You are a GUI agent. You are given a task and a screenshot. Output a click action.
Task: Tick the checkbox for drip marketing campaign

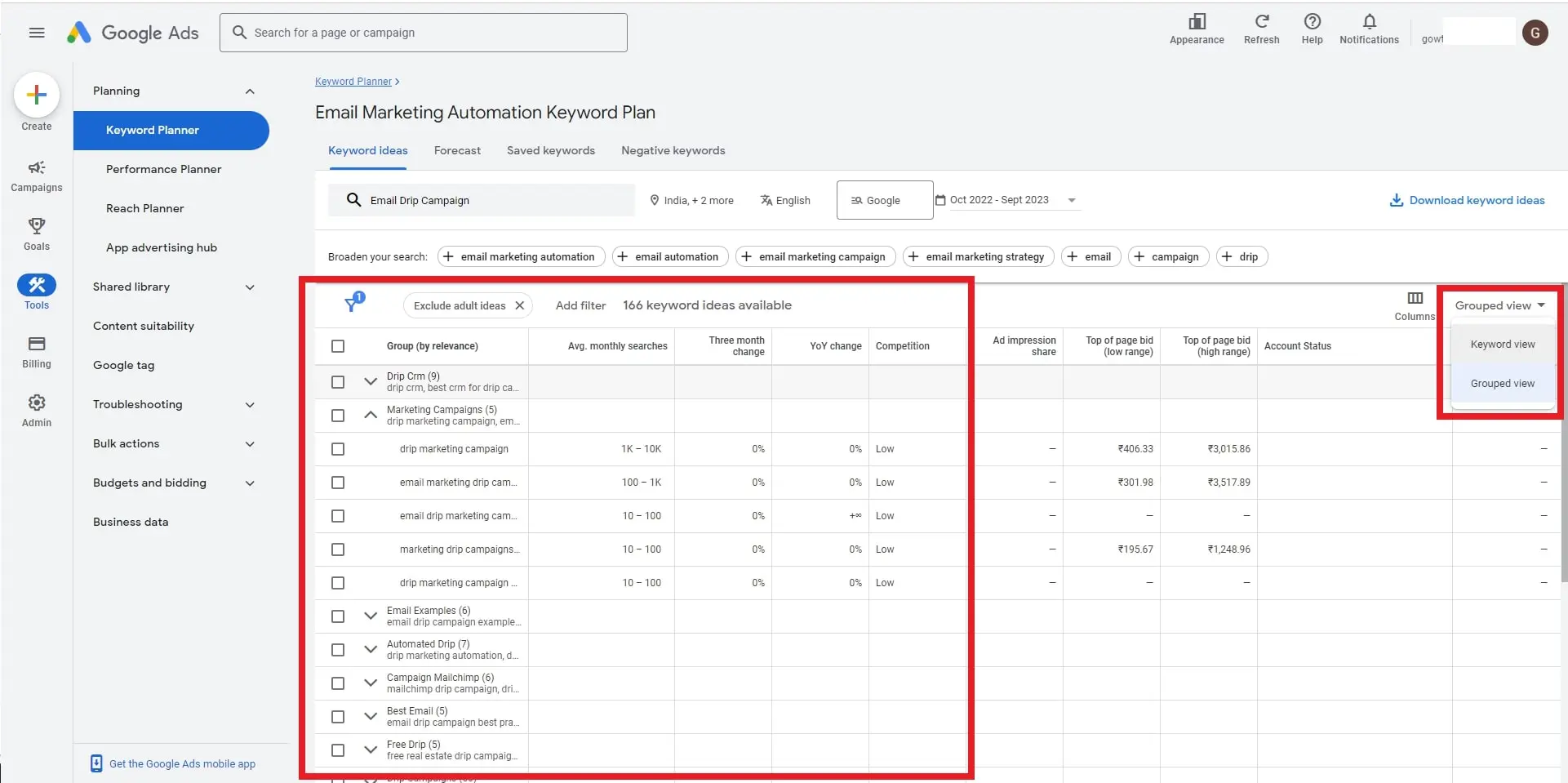pos(338,449)
